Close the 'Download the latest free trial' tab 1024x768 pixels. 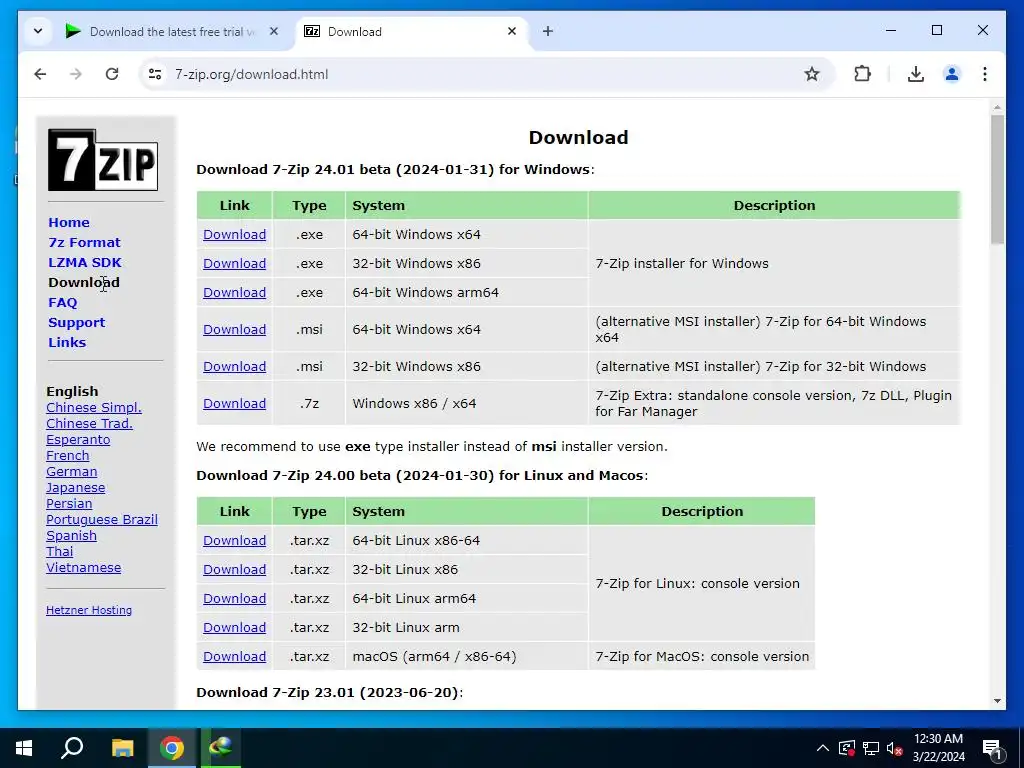click(x=274, y=31)
